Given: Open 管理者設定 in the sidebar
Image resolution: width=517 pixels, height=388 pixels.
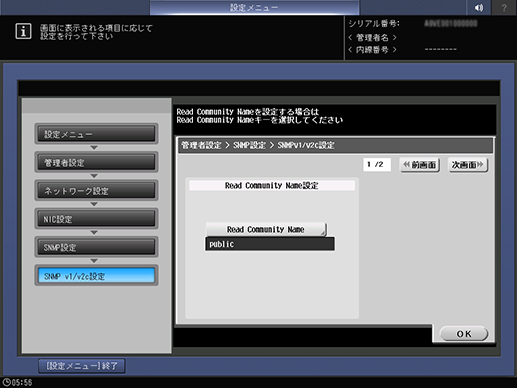Looking at the screenshot, I should pos(96,163).
